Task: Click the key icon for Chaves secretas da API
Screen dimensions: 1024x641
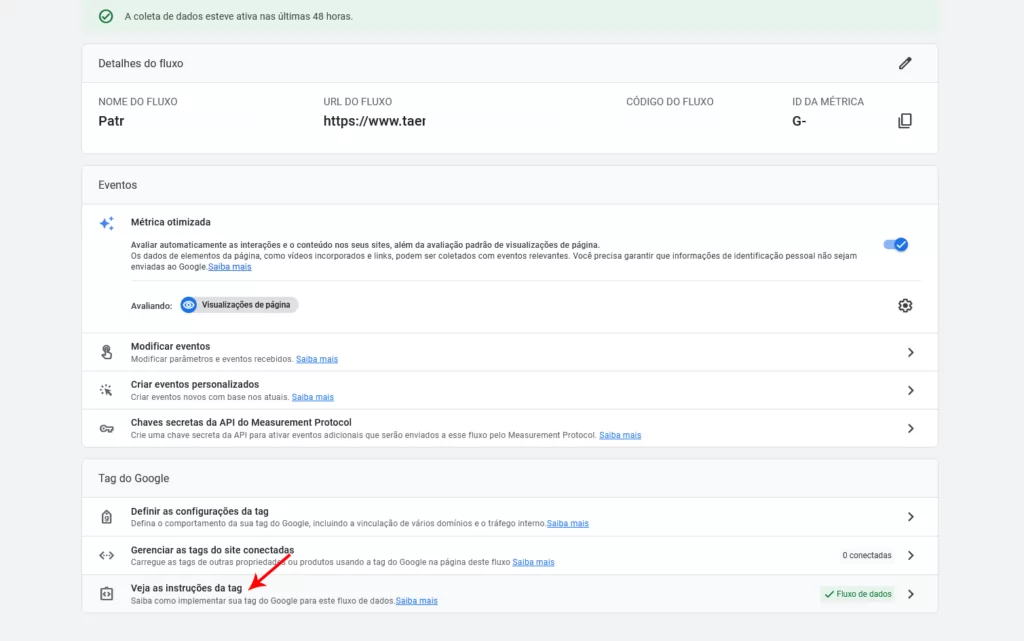Action: 106,429
